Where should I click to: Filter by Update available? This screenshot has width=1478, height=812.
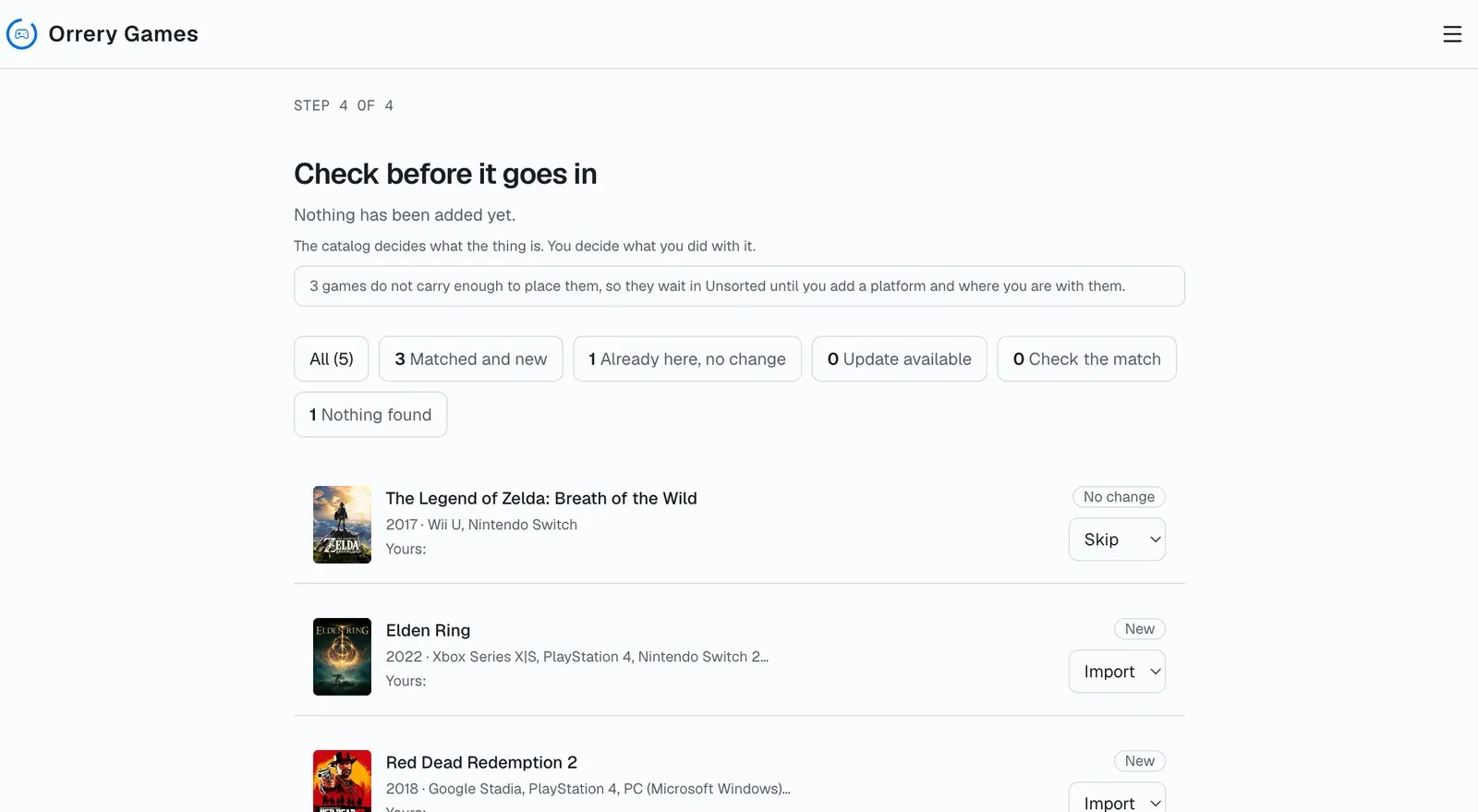pyautogui.click(x=900, y=358)
